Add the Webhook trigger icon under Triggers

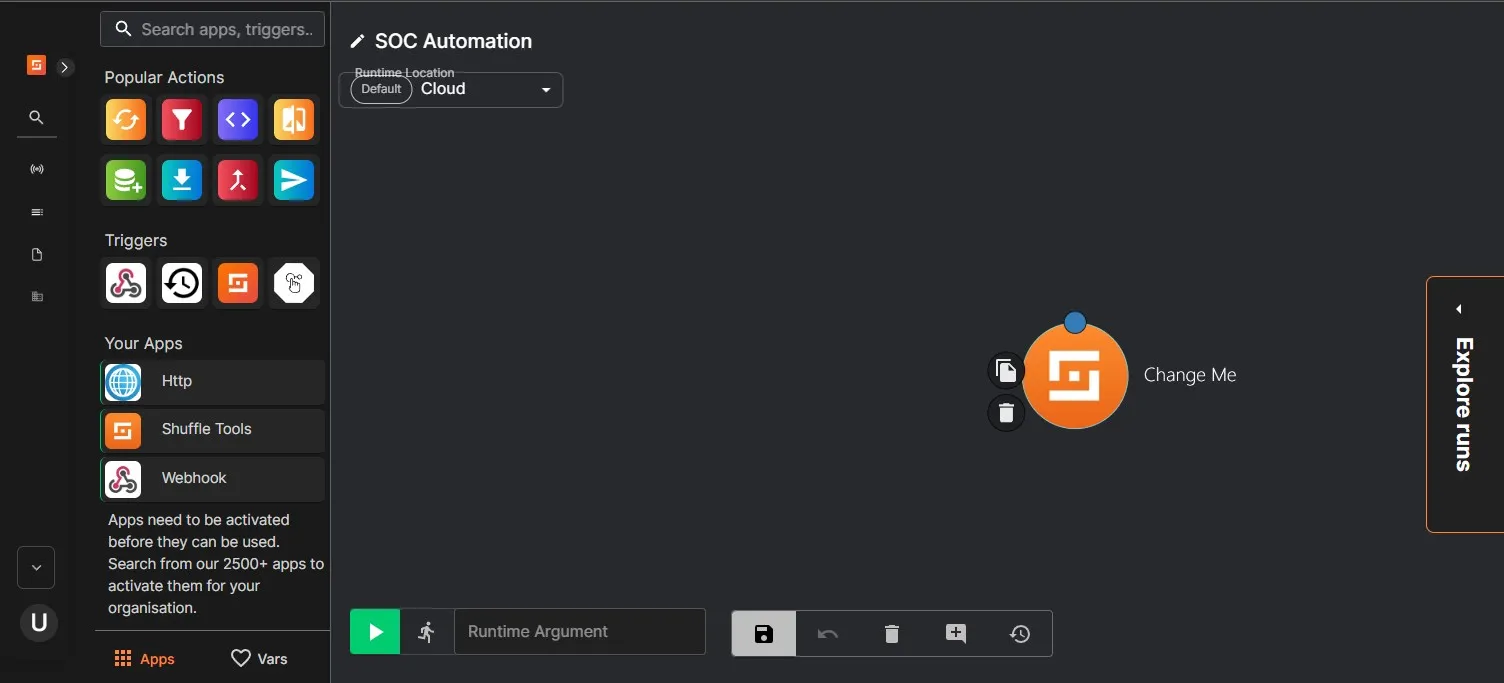coord(126,283)
